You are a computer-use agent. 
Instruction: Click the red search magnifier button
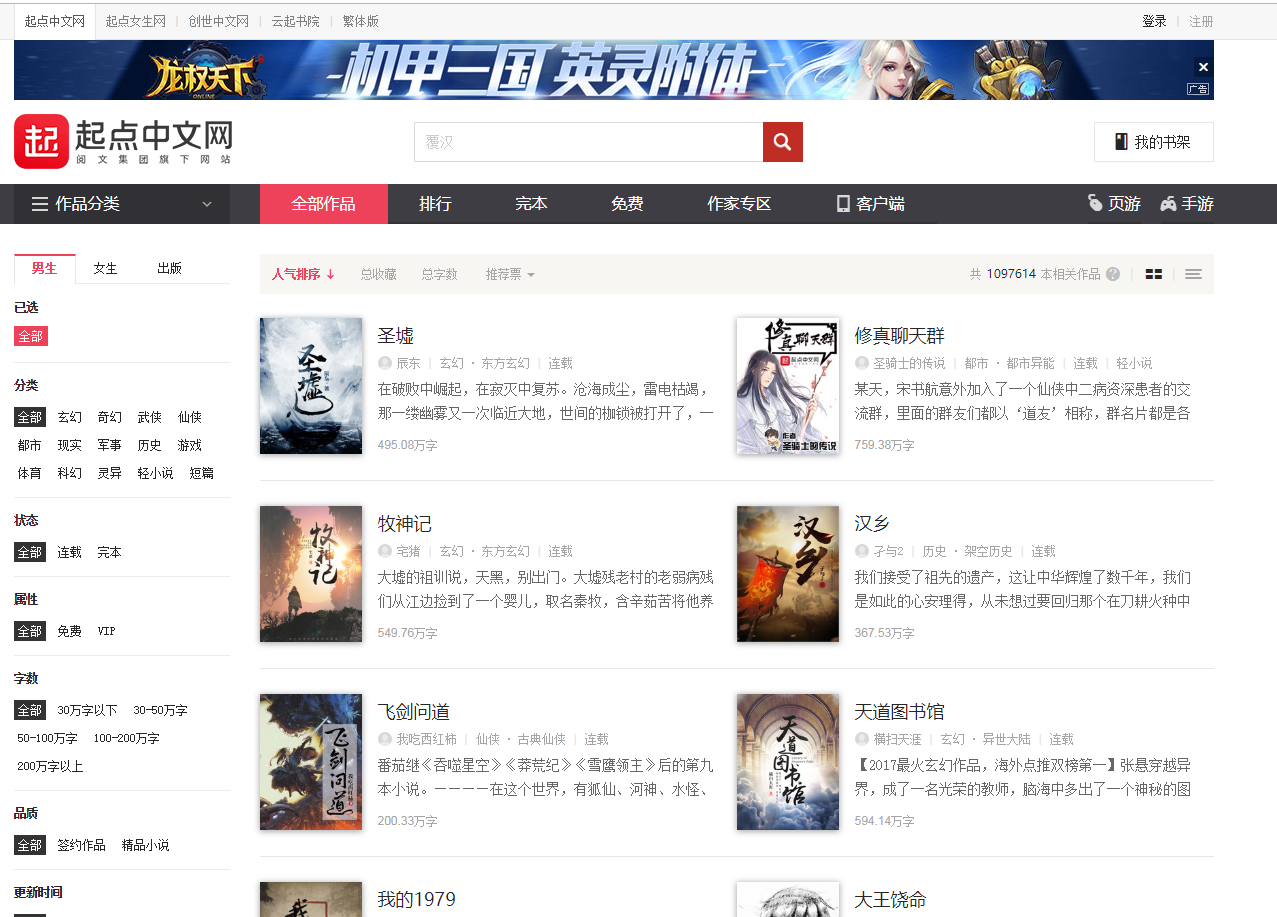click(782, 142)
